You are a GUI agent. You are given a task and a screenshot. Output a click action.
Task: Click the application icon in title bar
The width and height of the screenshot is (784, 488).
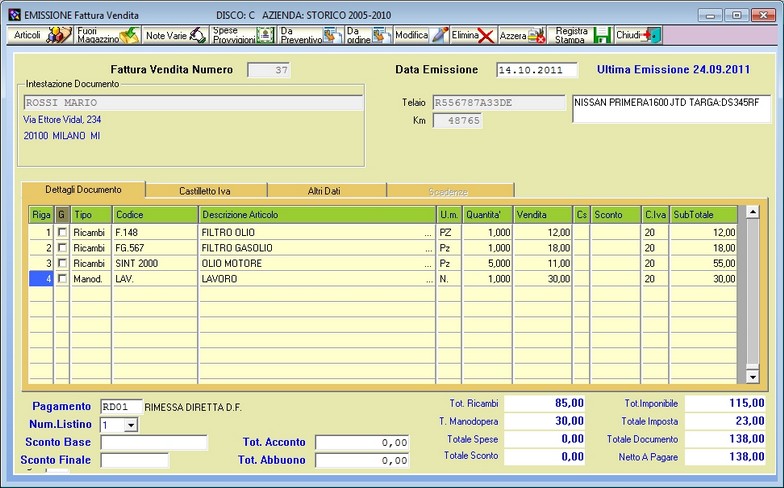tap(14, 15)
